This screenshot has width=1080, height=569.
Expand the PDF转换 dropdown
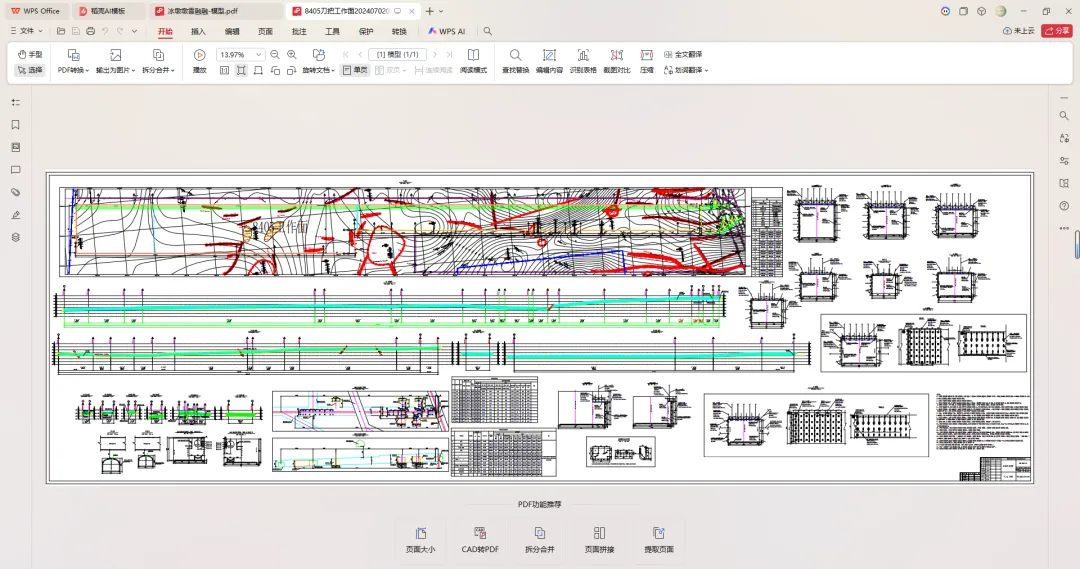pyautogui.click(x=73, y=70)
